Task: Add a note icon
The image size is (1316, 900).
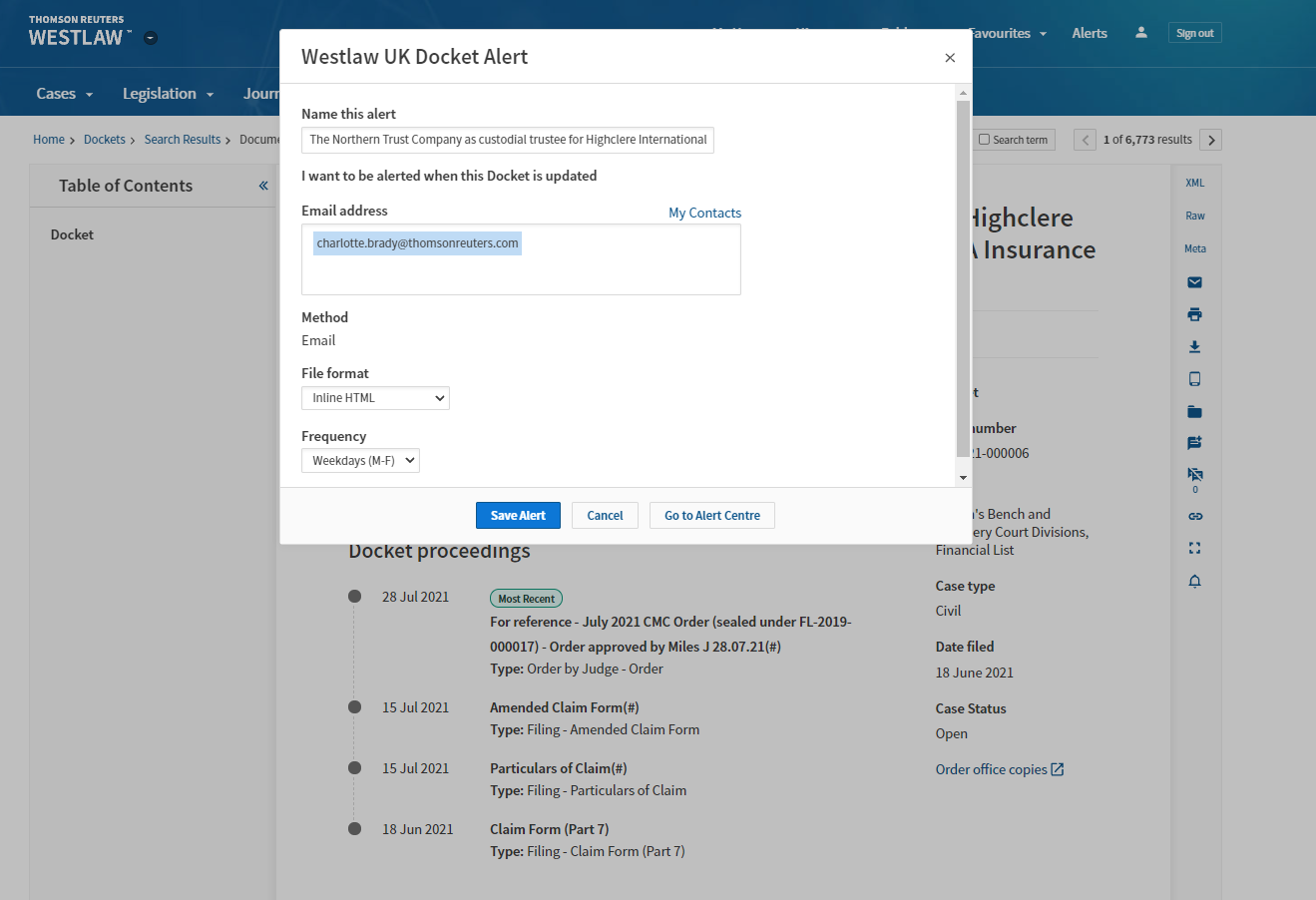Action: coord(1195,443)
